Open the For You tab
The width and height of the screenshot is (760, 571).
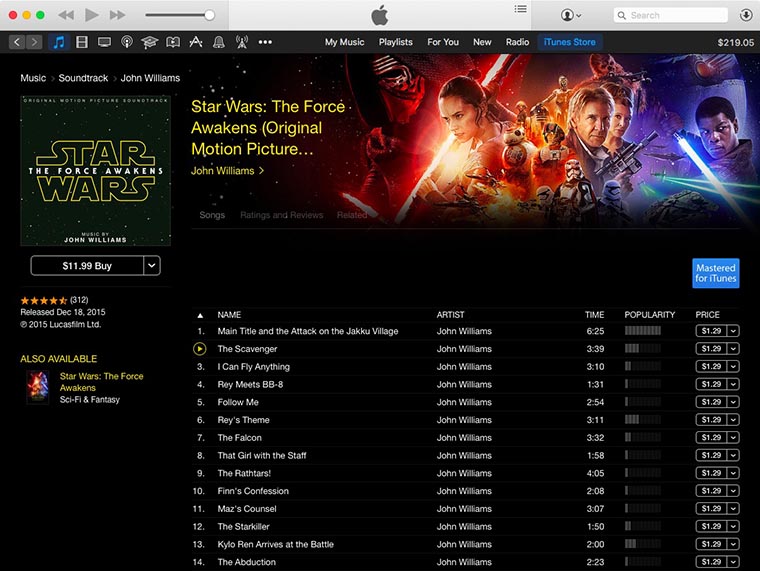pos(443,42)
